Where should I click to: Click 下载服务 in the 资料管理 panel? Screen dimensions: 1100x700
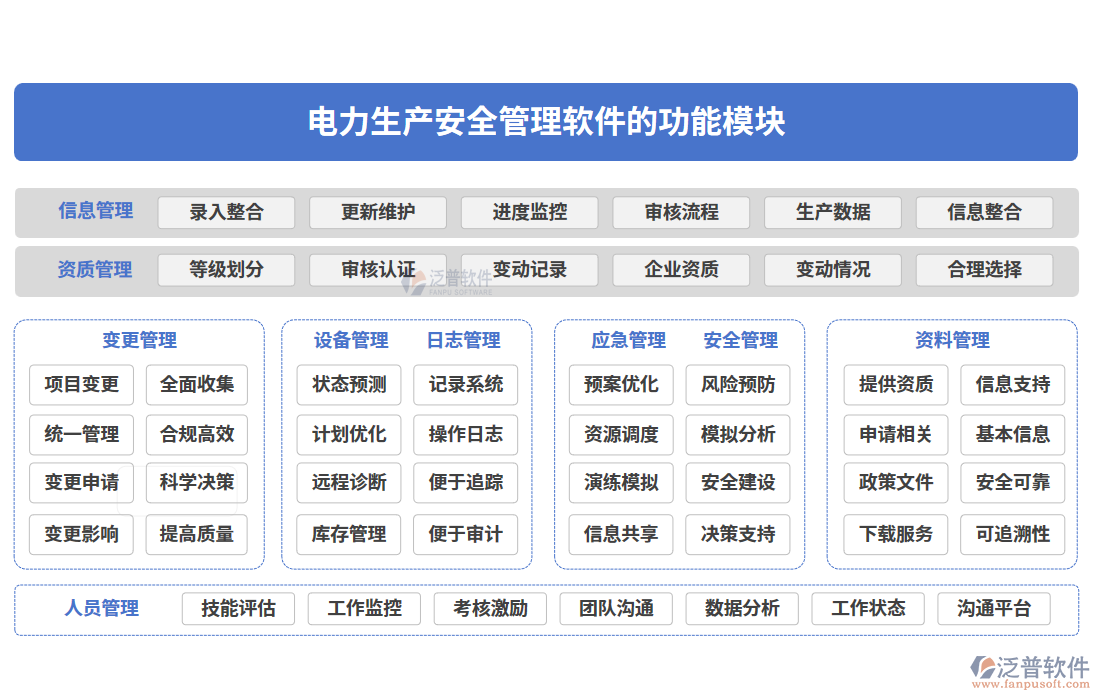click(x=896, y=535)
